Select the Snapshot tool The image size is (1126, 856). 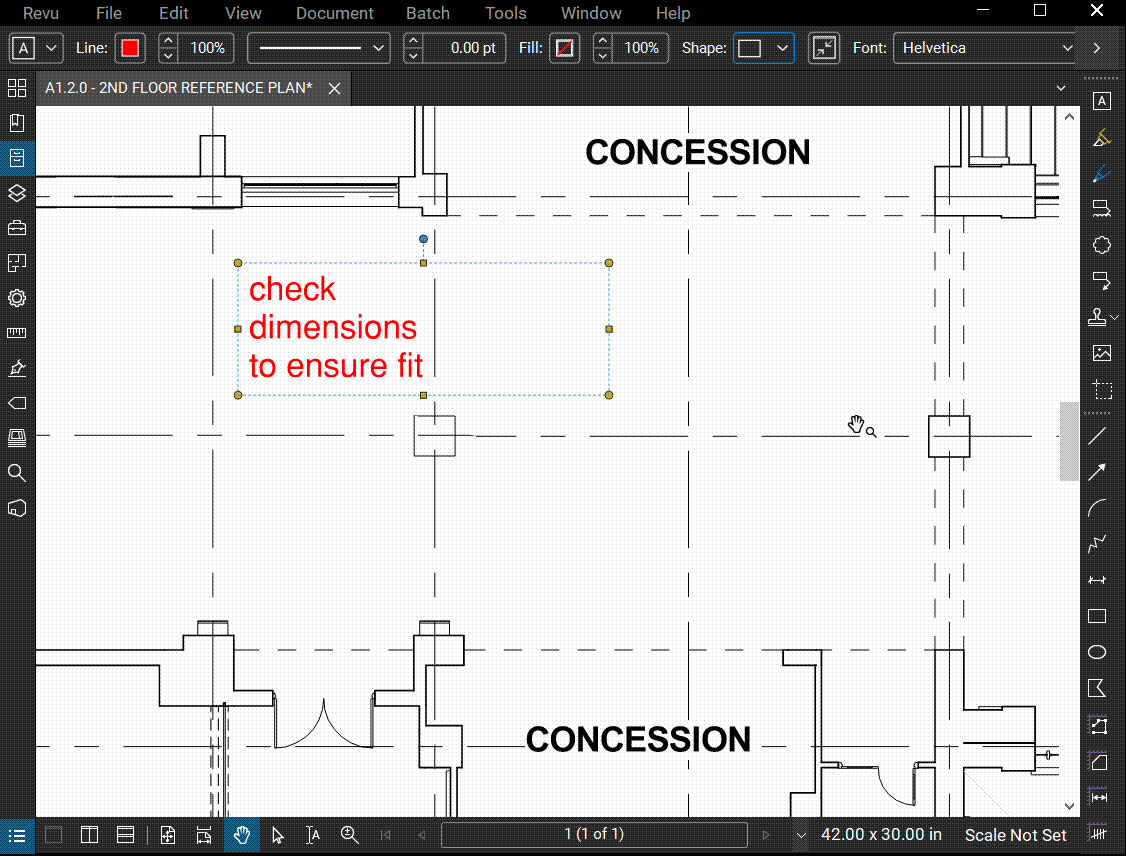click(1103, 391)
